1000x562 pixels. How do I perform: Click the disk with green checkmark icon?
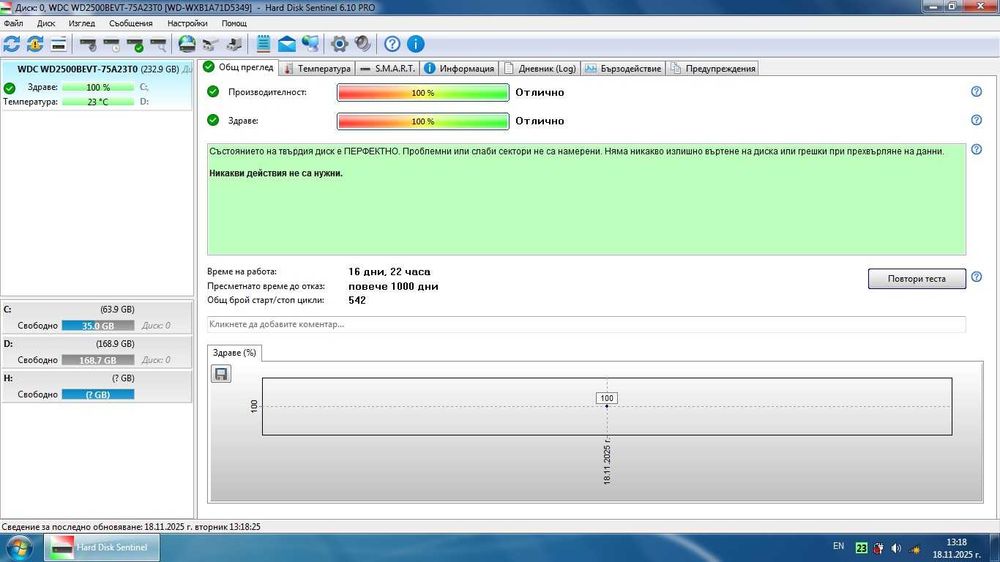[x=135, y=44]
